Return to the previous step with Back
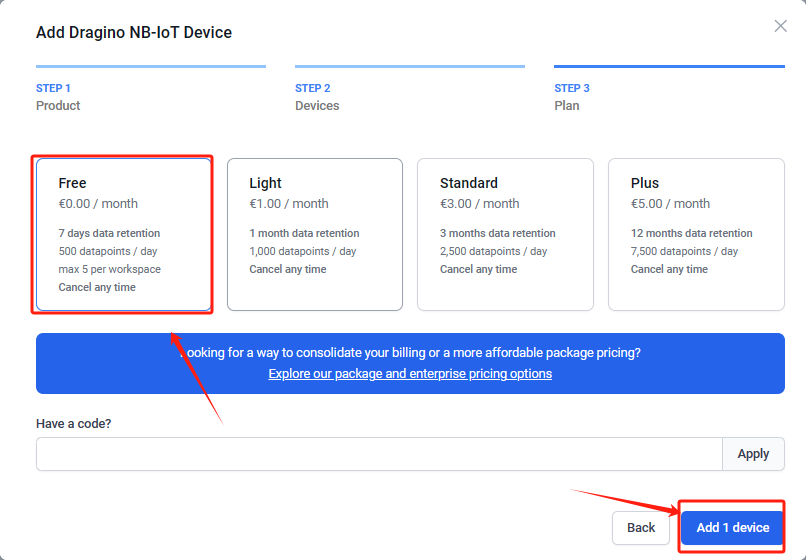The image size is (806, 560). (x=640, y=528)
